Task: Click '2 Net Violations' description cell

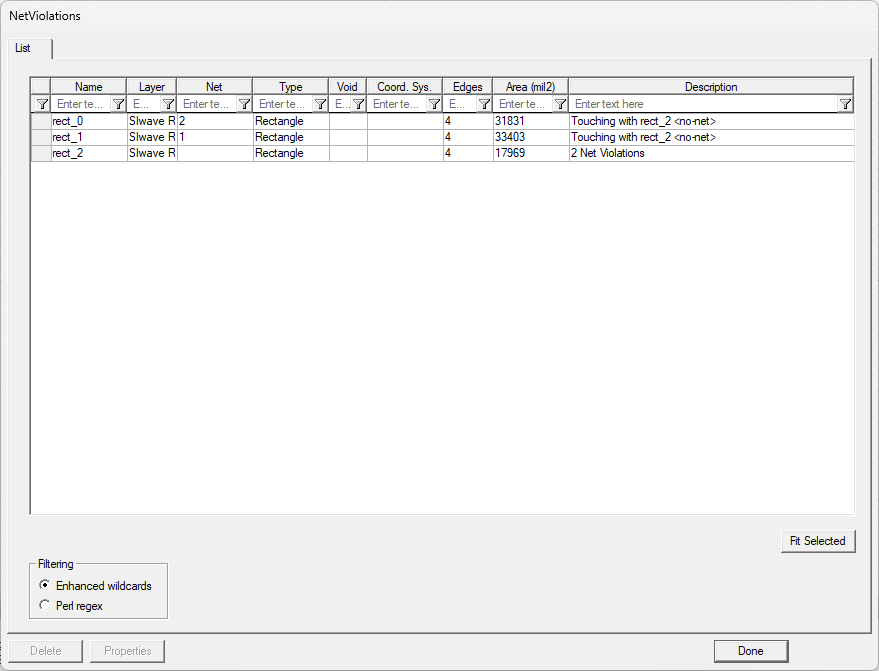Action: 711,153
